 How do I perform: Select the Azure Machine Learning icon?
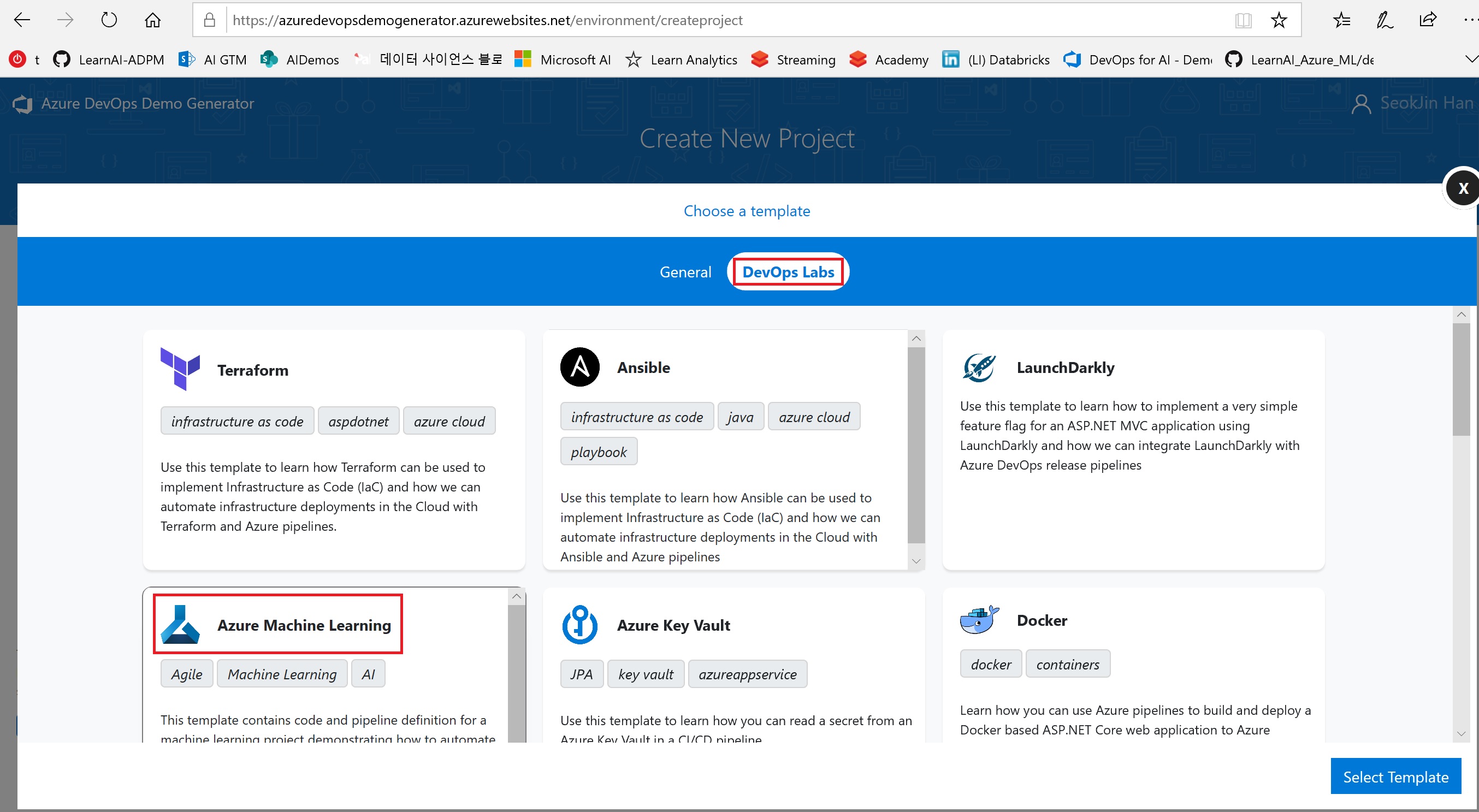pos(180,624)
